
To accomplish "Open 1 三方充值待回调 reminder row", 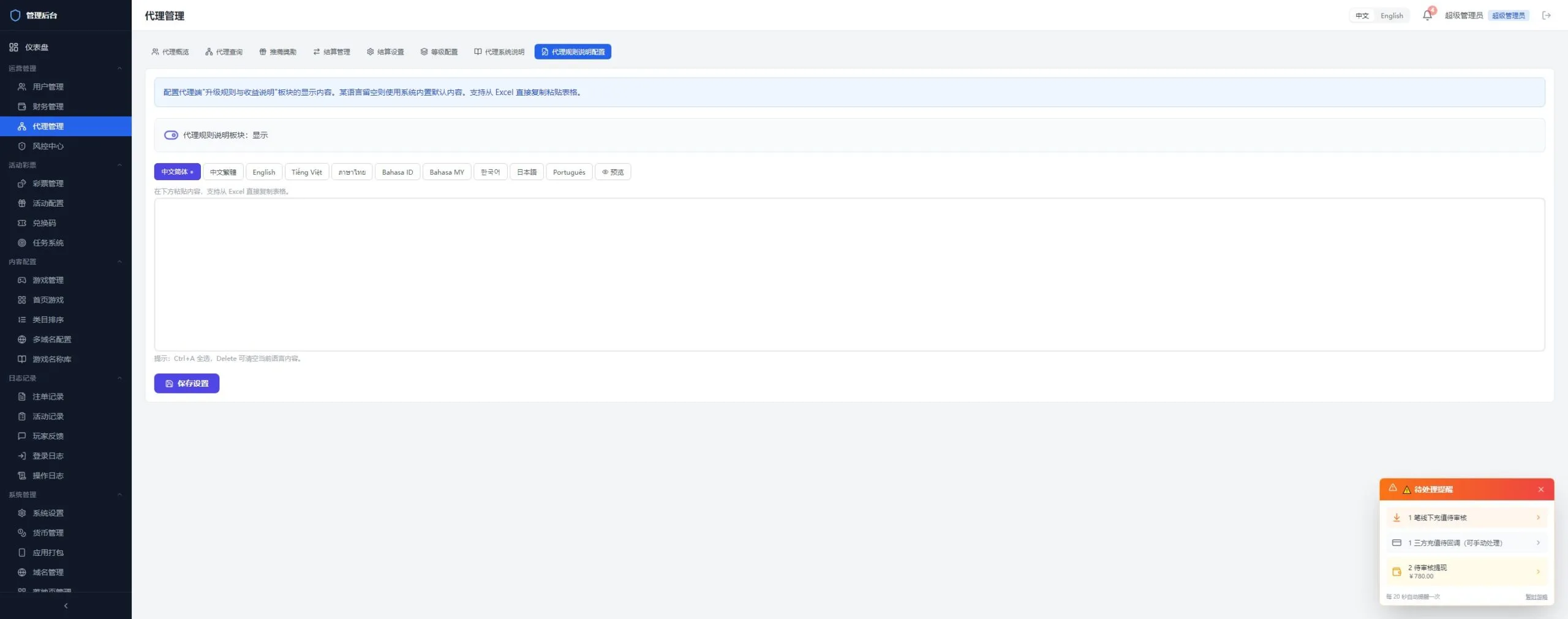I will [1467, 543].
